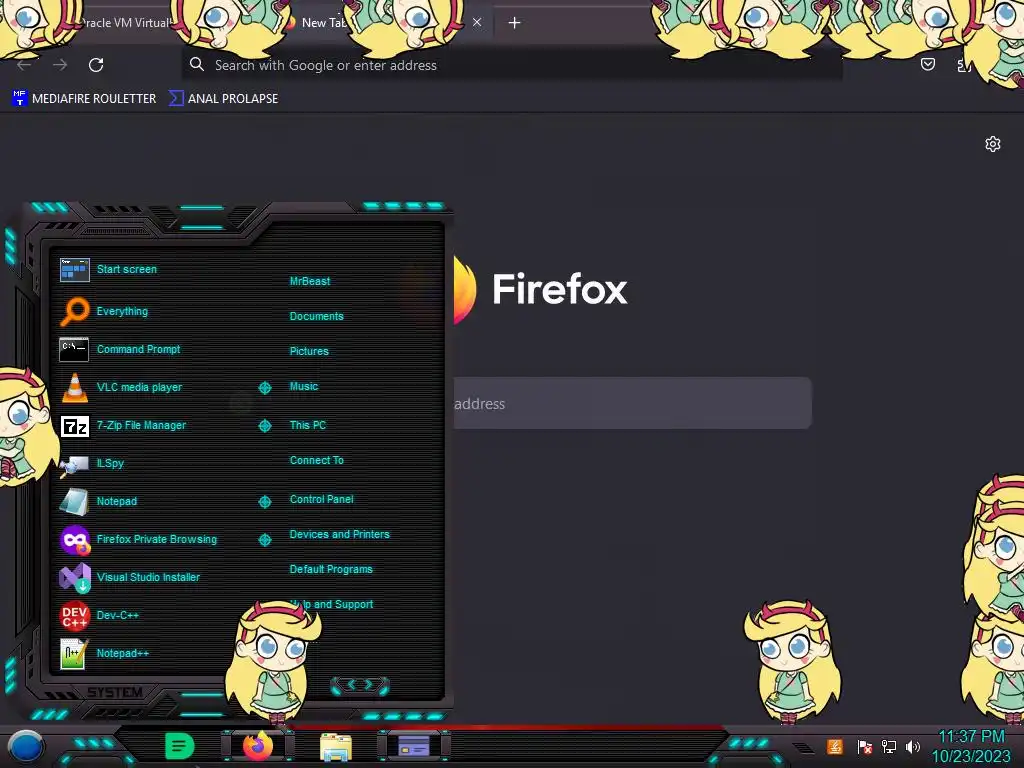Select Connect To in start menu
The image size is (1024, 768).
click(x=316, y=460)
